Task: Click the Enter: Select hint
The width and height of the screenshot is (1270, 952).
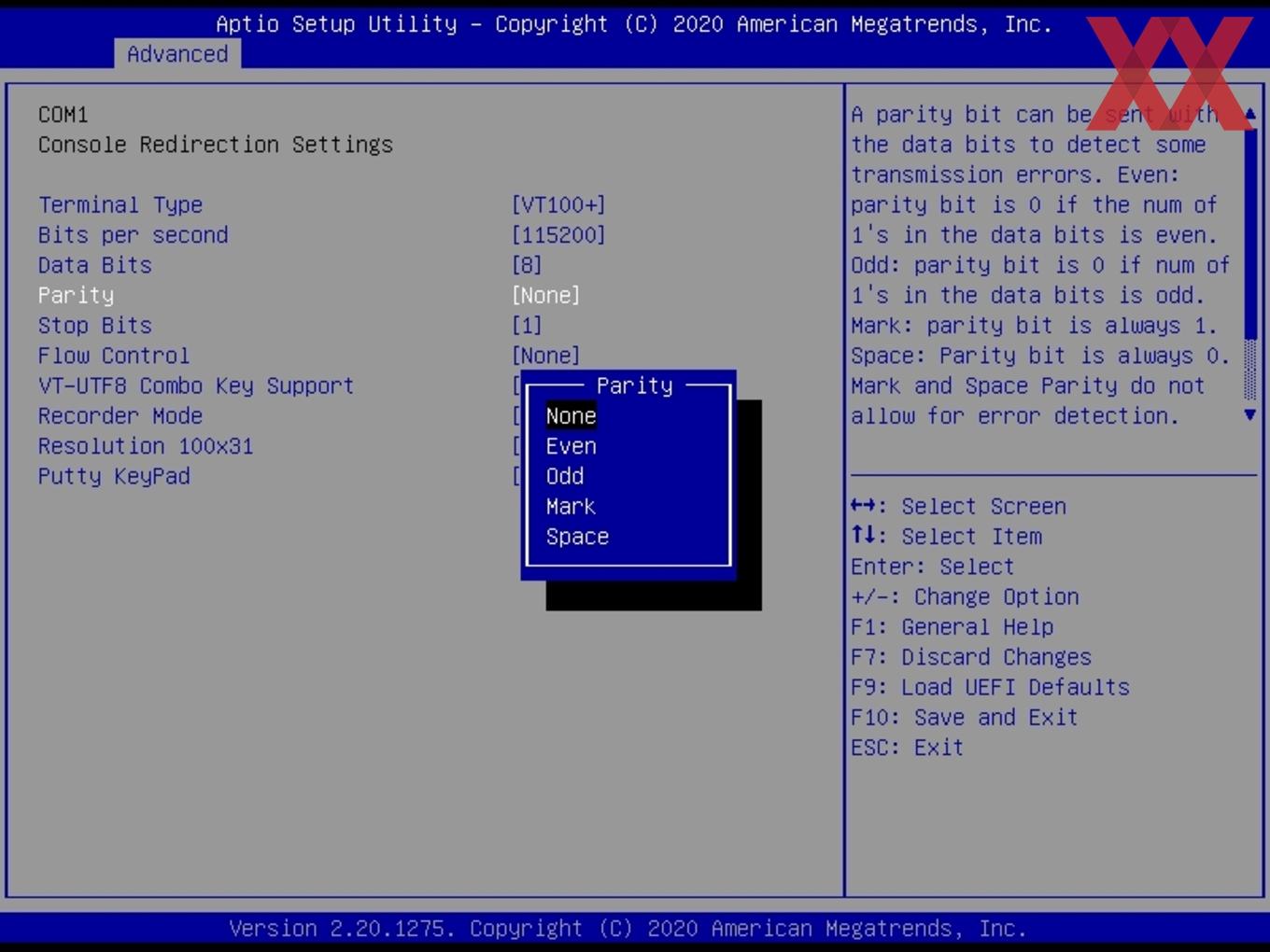Action: [x=932, y=567]
